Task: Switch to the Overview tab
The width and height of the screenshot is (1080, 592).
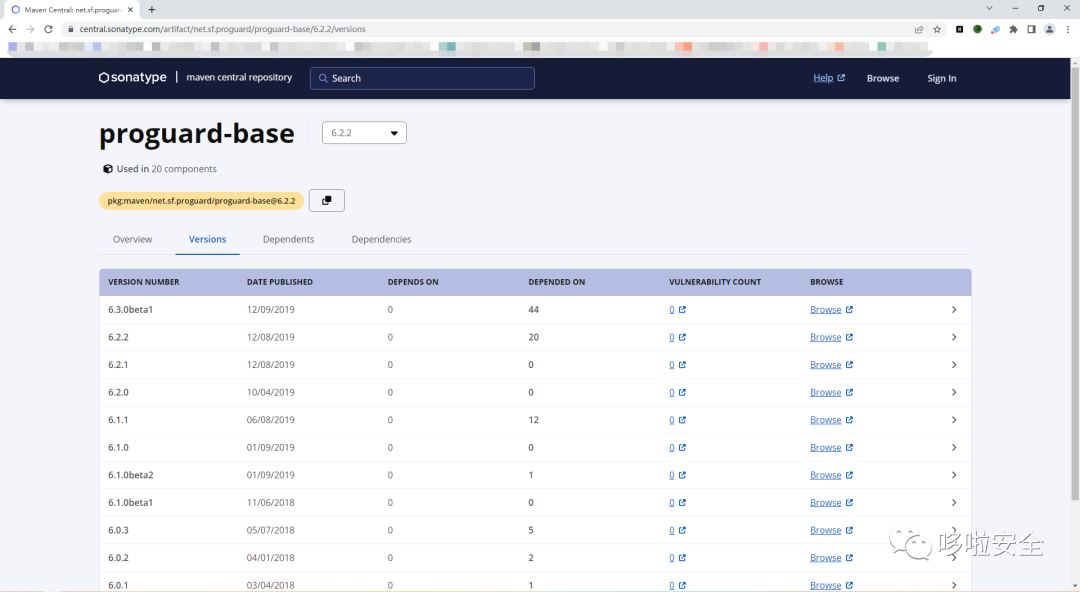Action: click(132, 239)
